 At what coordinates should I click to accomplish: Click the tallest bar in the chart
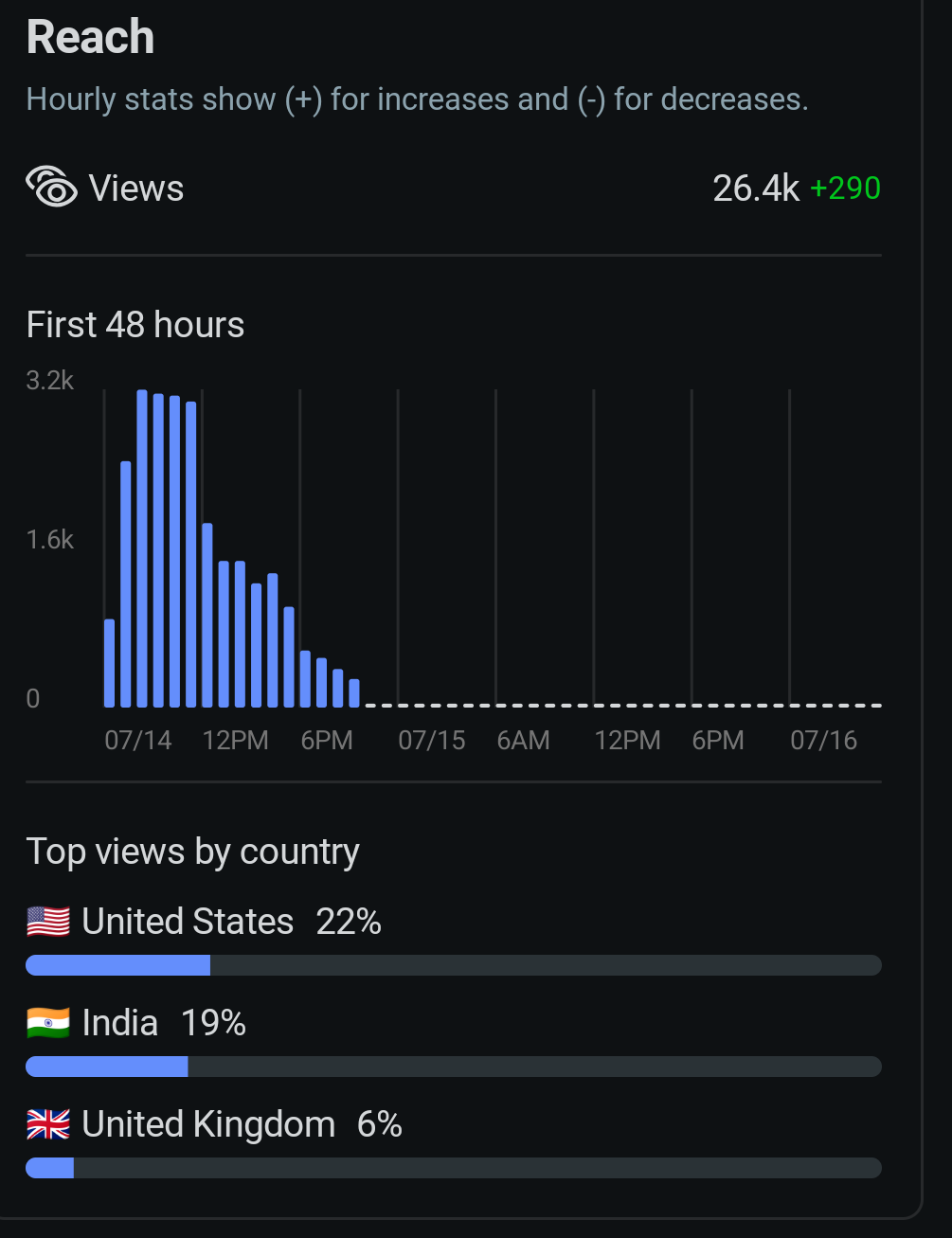click(142, 549)
